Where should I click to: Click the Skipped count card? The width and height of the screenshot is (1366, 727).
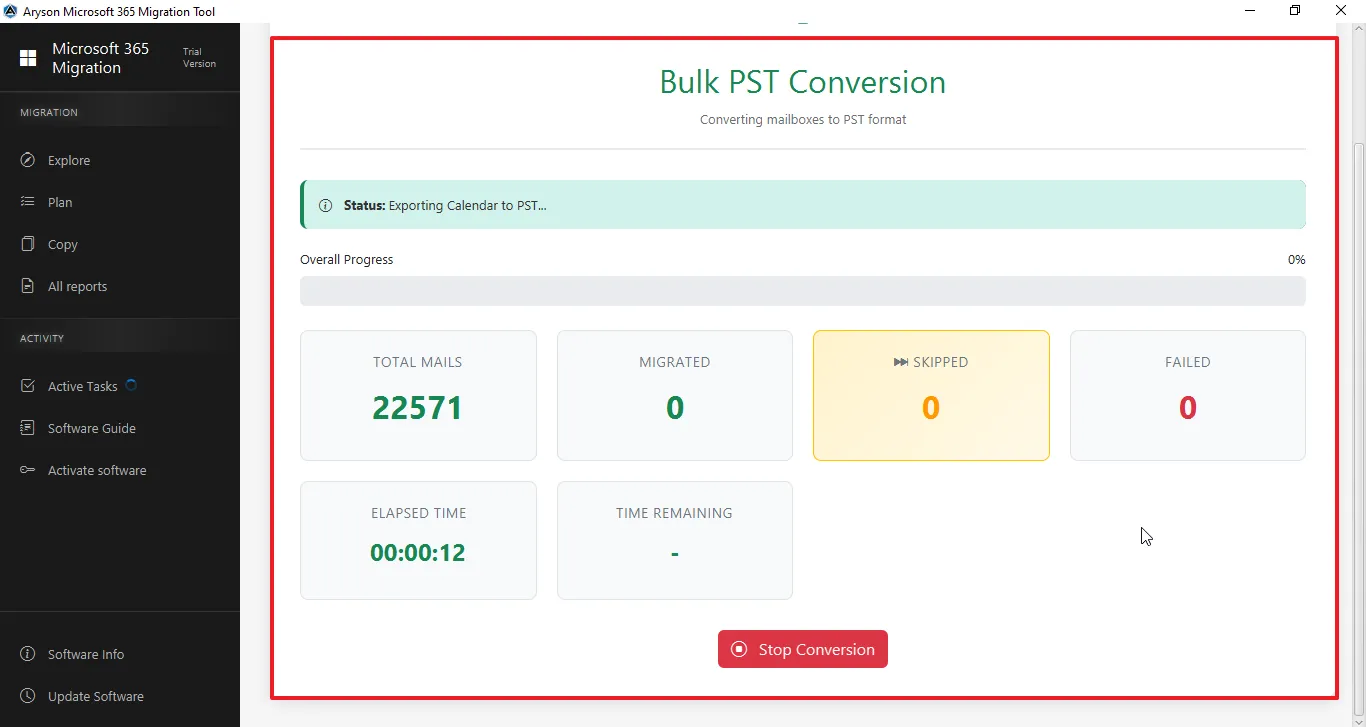pyautogui.click(x=930, y=395)
